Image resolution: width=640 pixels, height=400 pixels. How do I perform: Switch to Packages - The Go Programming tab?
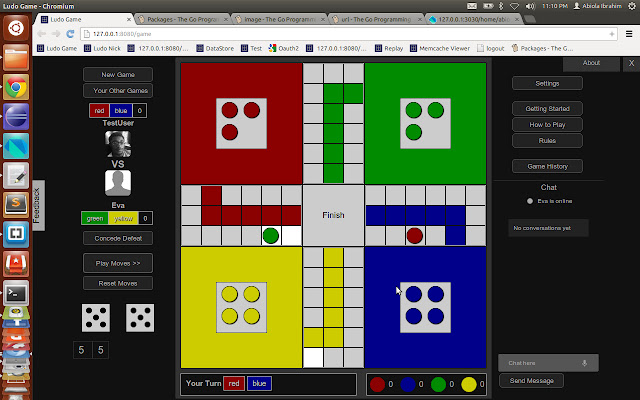183,19
